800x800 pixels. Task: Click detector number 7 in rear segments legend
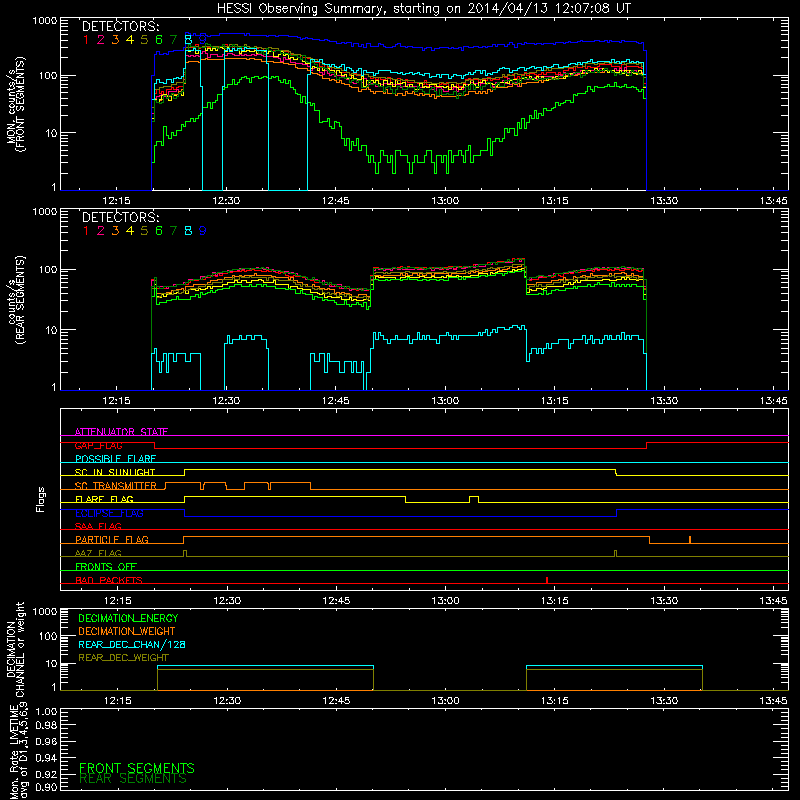point(173,231)
